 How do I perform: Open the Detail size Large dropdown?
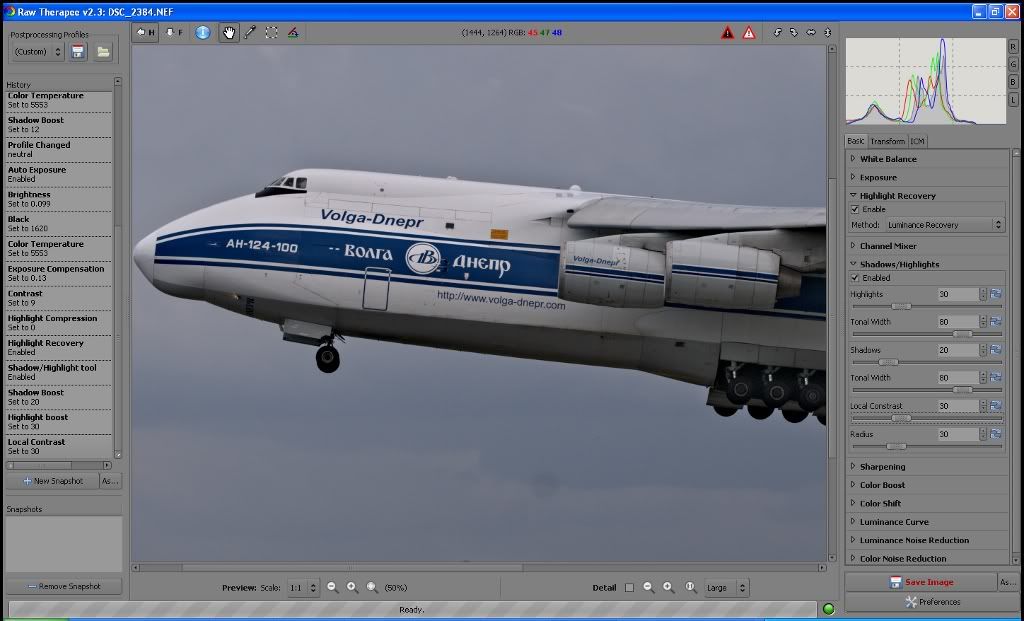725,587
